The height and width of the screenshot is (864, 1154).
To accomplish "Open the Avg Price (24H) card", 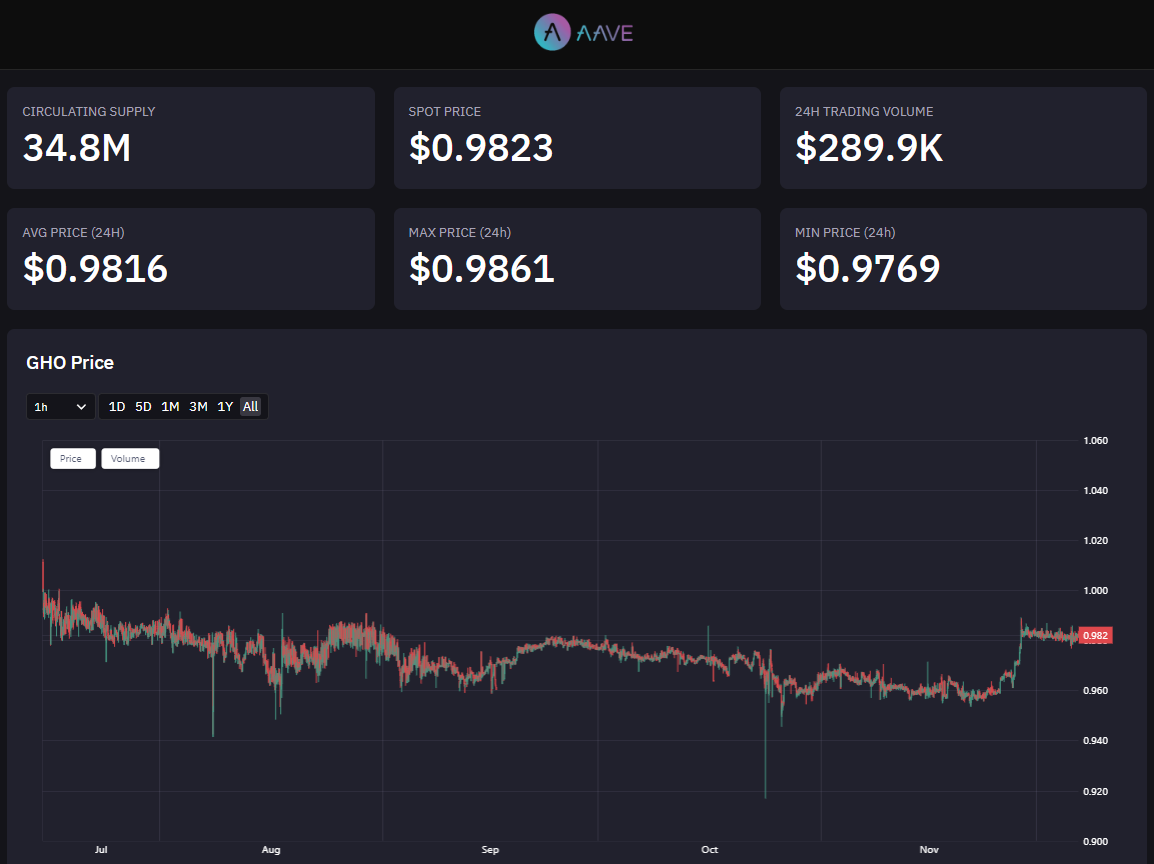I will click(x=191, y=259).
